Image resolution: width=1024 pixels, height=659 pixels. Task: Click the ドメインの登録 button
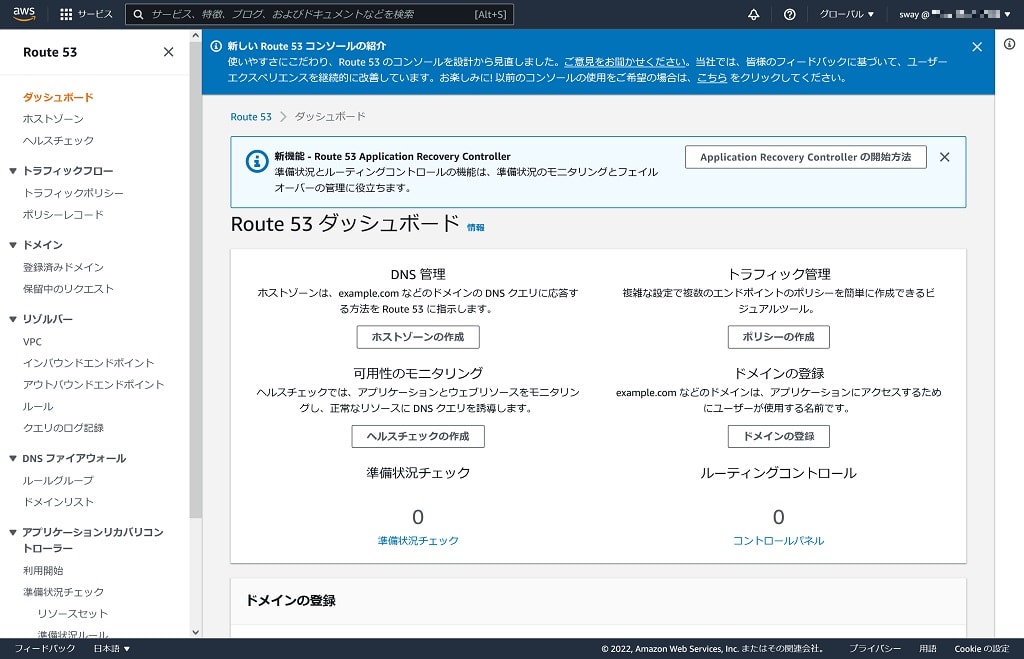click(778, 436)
